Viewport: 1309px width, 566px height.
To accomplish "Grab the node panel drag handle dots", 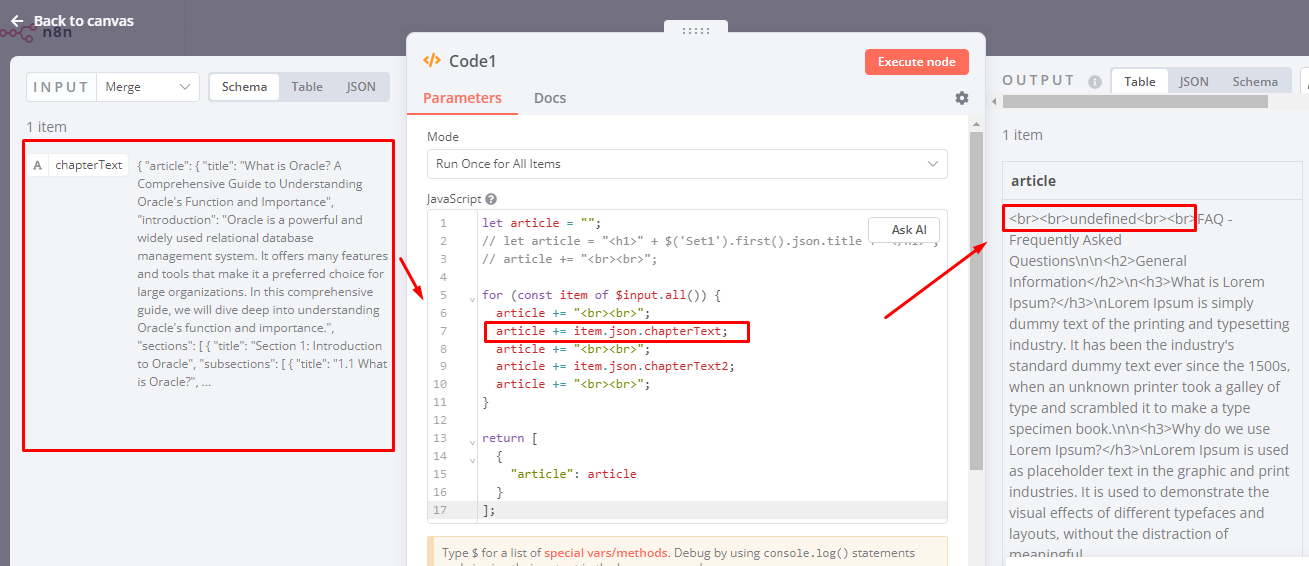I will coord(695,31).
